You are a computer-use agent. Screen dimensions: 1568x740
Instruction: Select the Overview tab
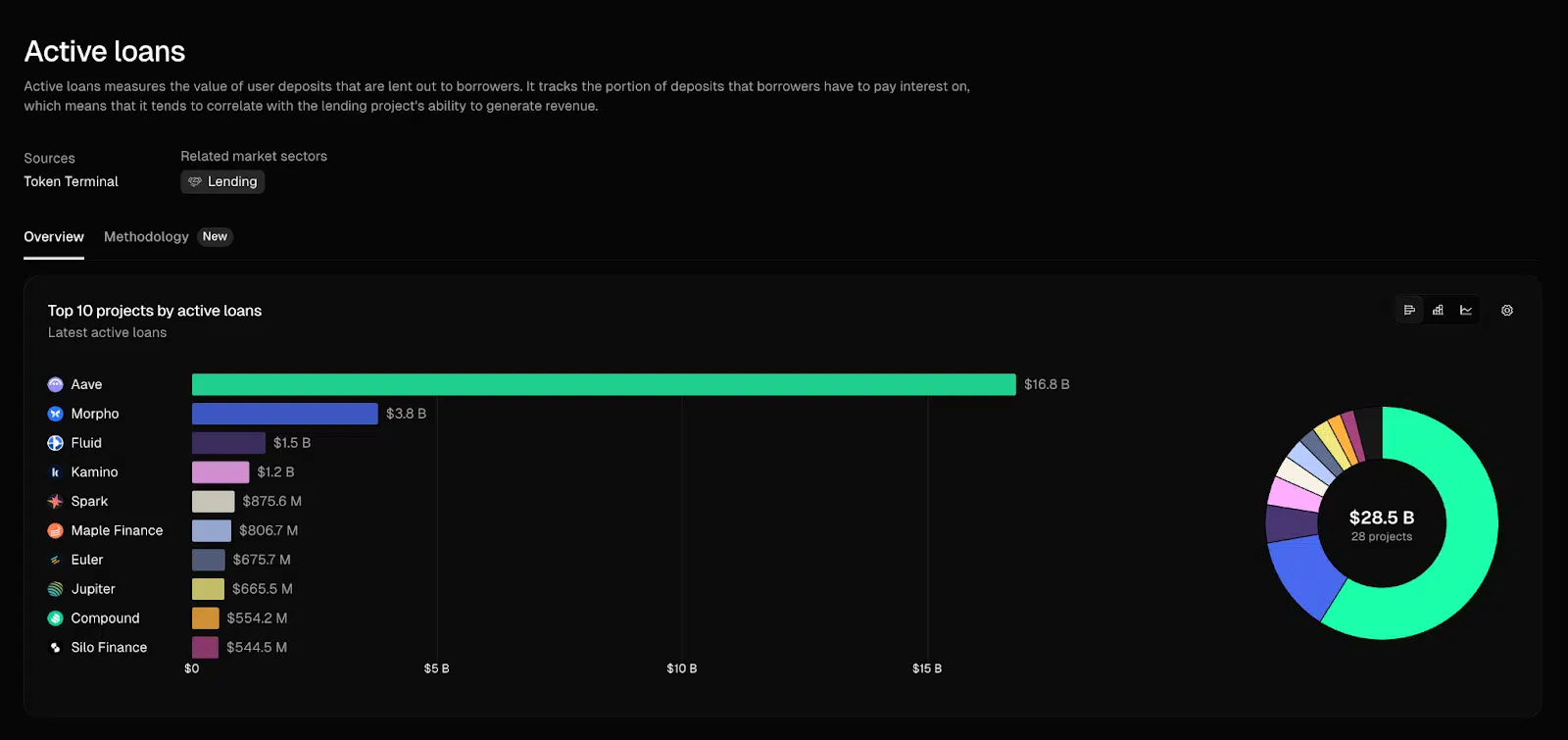(54, 237)
